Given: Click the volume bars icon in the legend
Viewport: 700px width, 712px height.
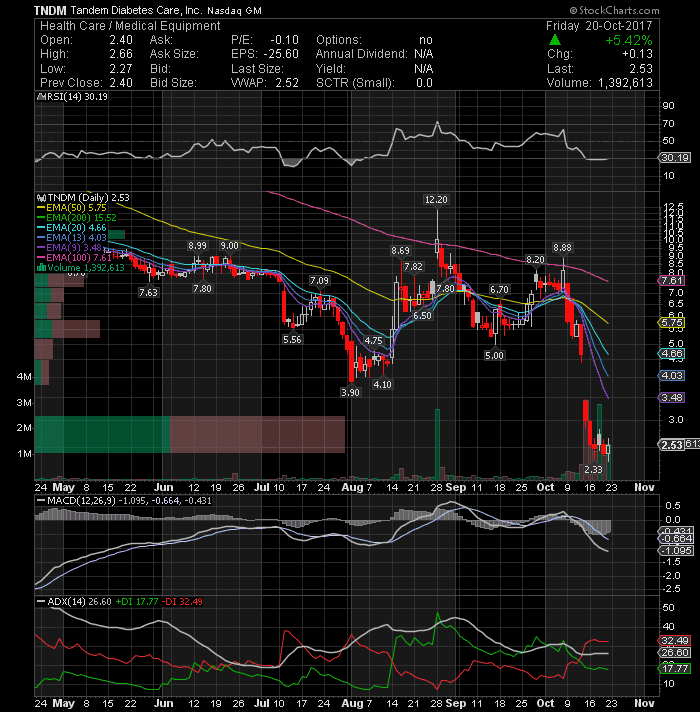Looking at the screenshot, I should (41, 267).
